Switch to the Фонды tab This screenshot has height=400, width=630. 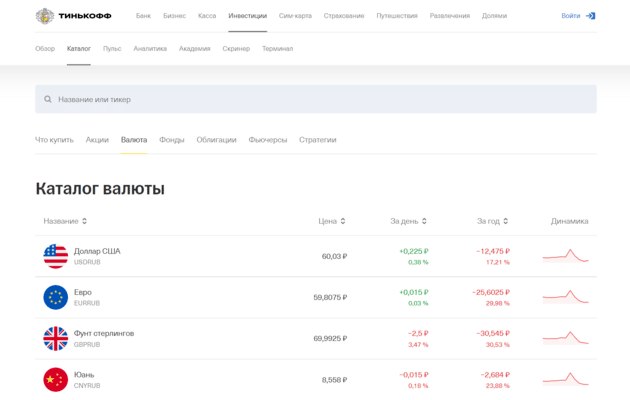[x=172, y=140]
